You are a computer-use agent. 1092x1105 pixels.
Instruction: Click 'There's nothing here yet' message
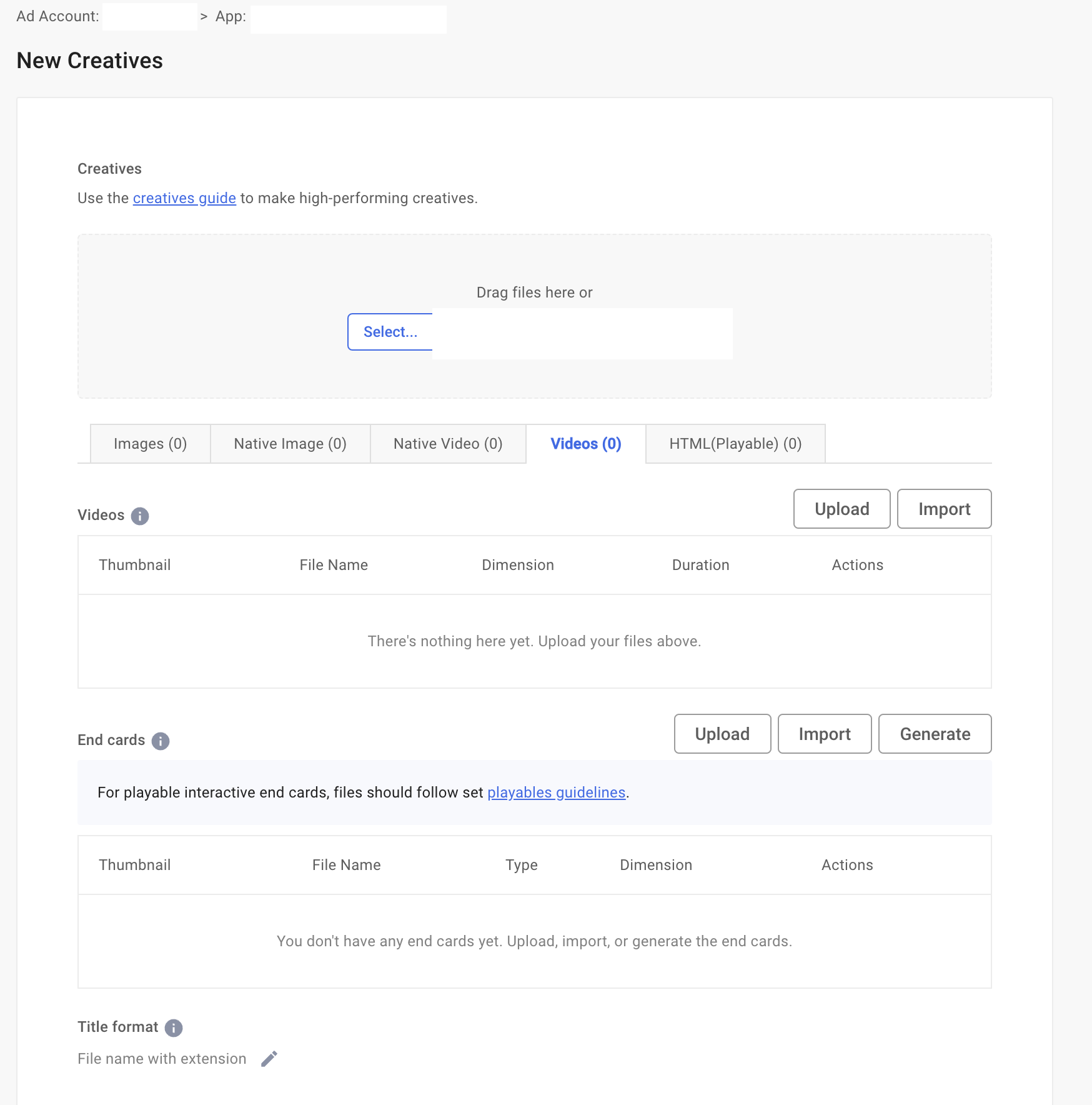[535, 641]
